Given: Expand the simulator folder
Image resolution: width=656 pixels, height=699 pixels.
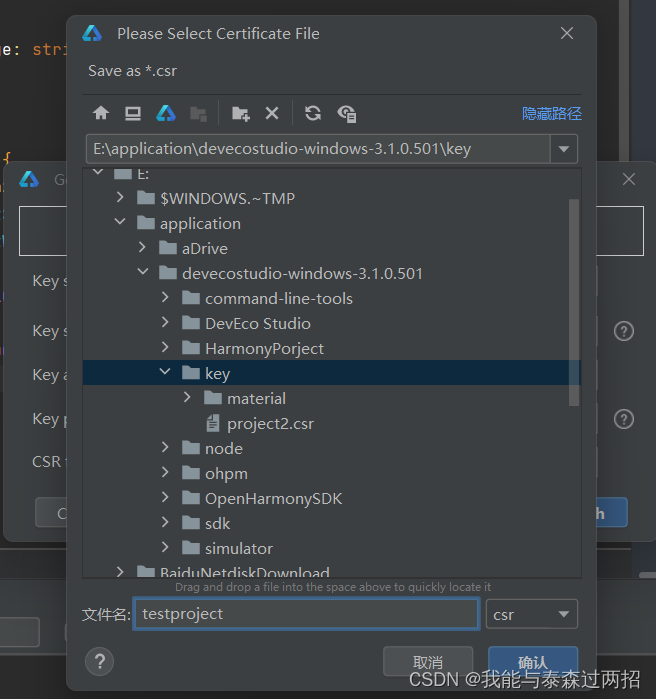Looking at the screenshot, I should pos(165,547).
